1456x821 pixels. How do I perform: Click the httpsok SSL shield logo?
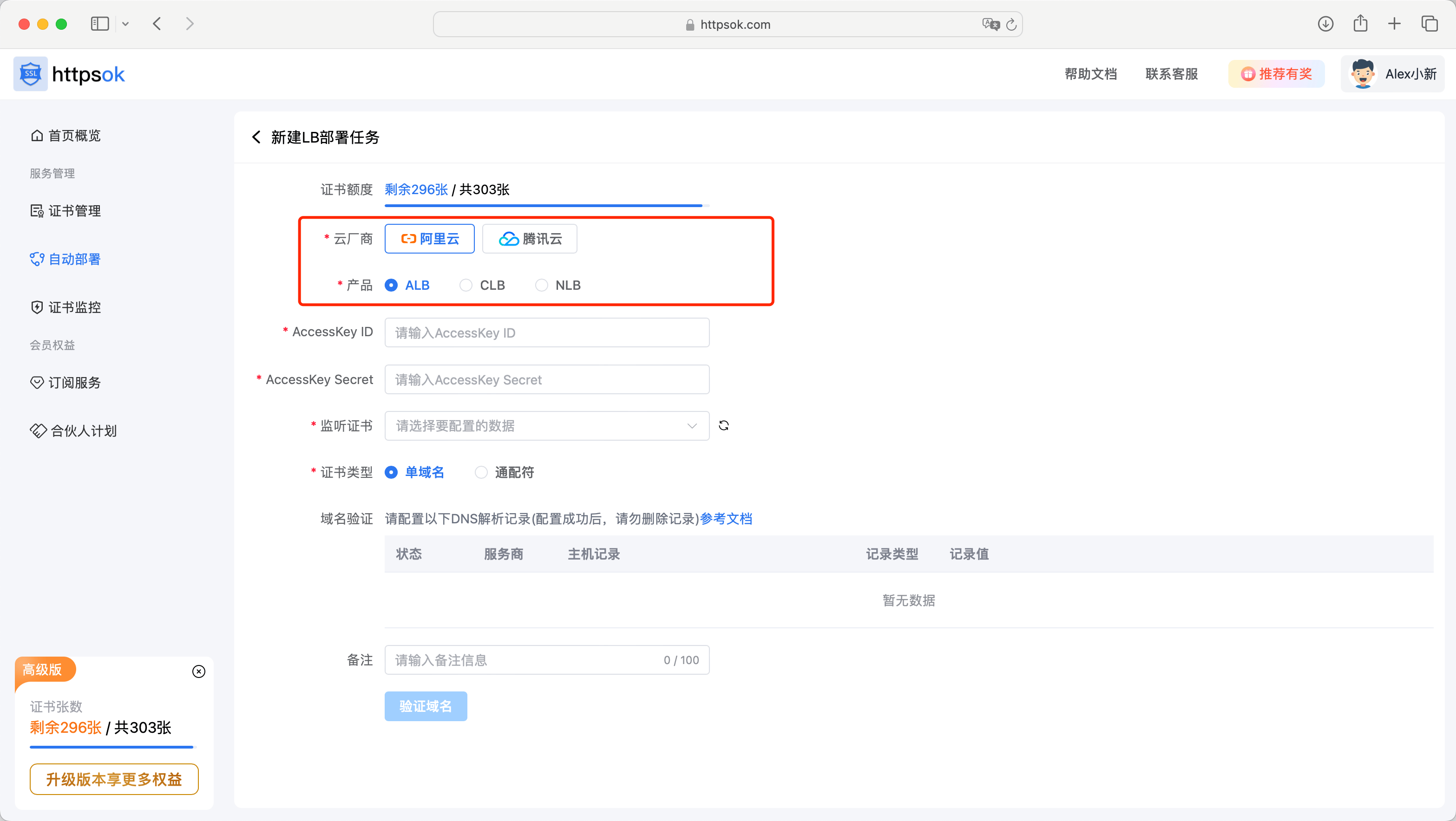click(31, 74)
